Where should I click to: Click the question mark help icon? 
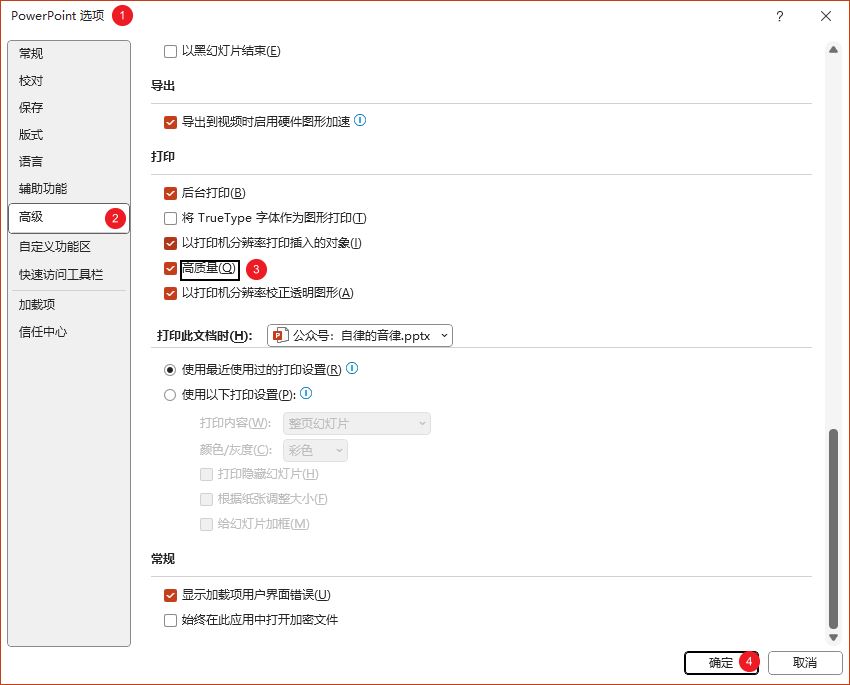(x=779, y=16)
